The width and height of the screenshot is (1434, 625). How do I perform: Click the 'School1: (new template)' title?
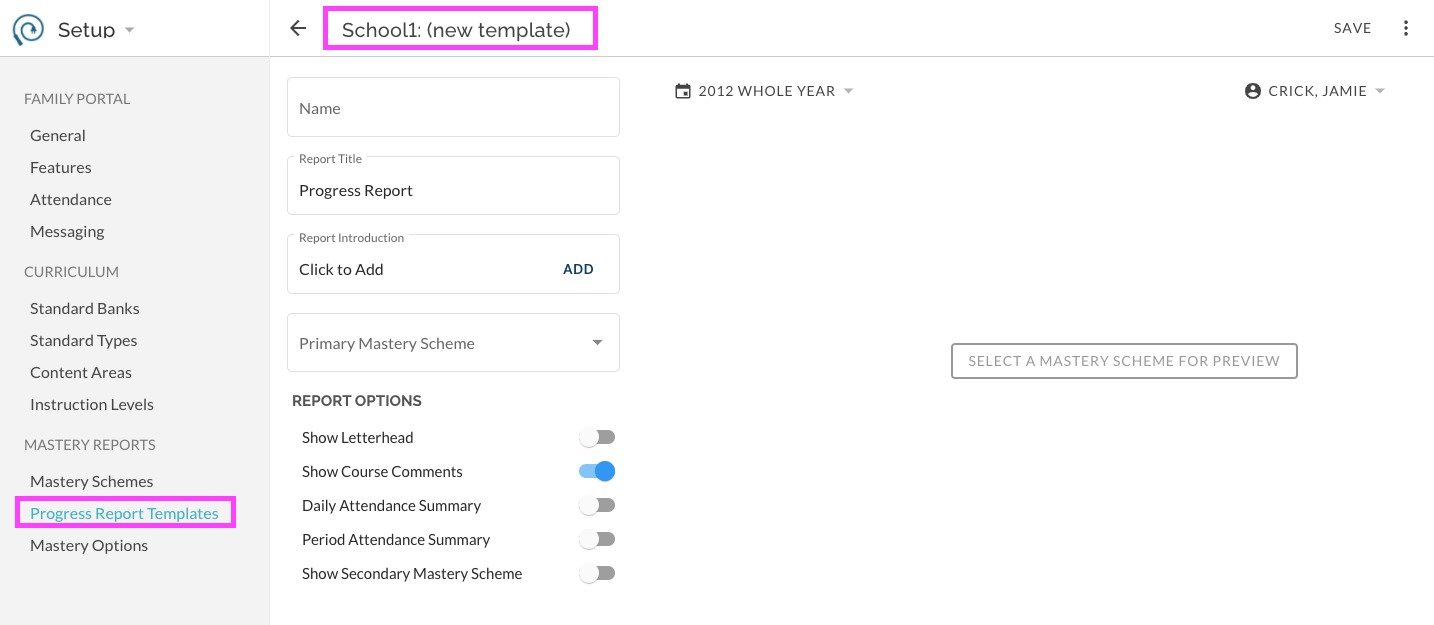coord(456,30)
